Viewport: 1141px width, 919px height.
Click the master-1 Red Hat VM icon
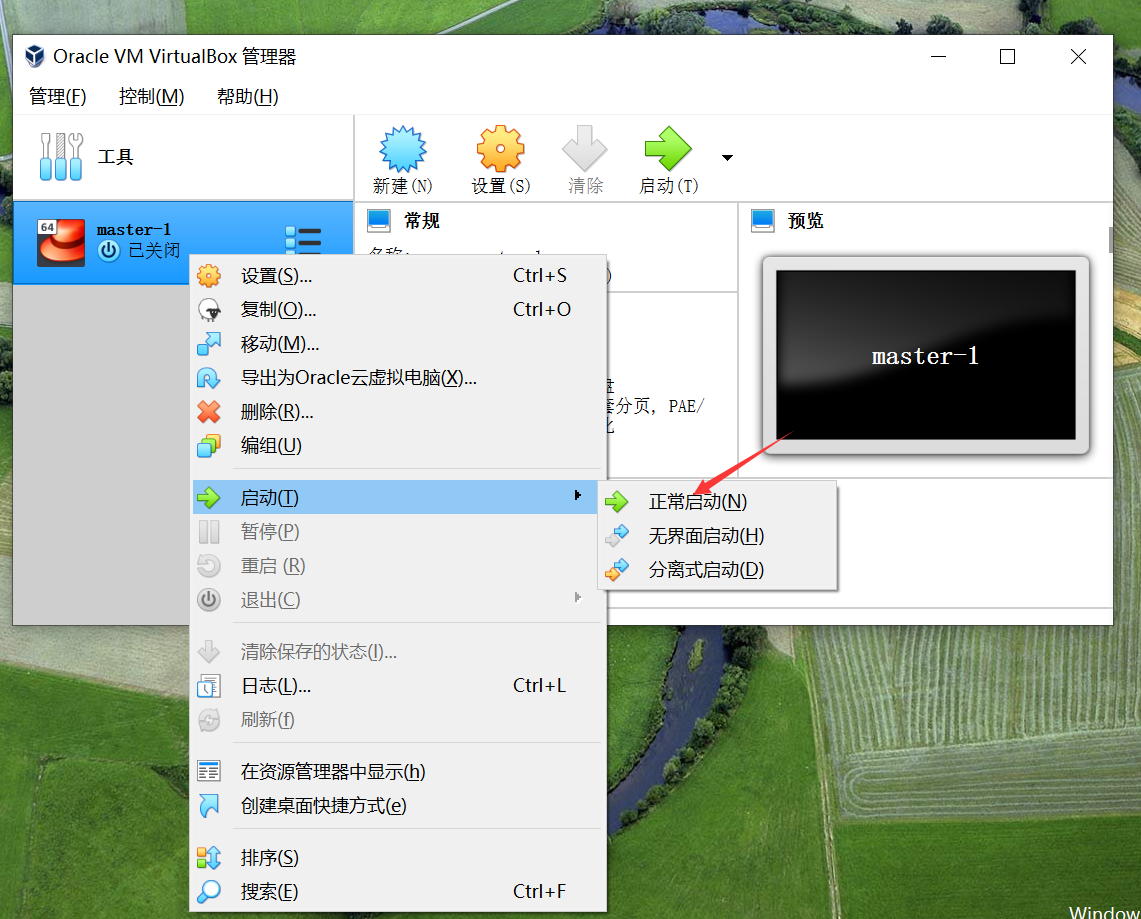[61, 243]
